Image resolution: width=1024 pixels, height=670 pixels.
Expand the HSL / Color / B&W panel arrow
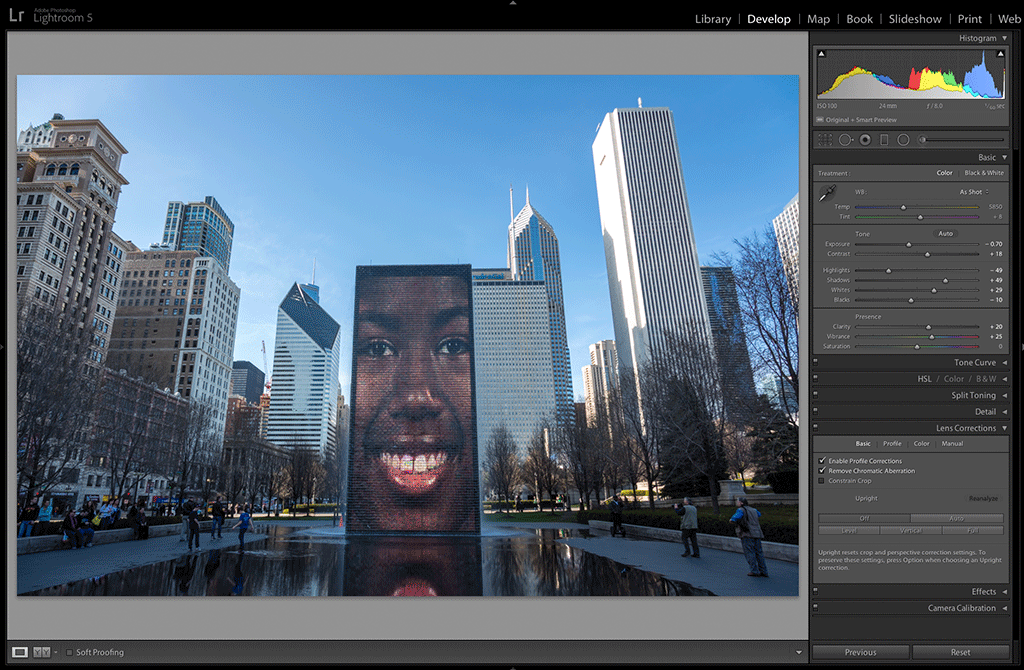[1004, 379]
